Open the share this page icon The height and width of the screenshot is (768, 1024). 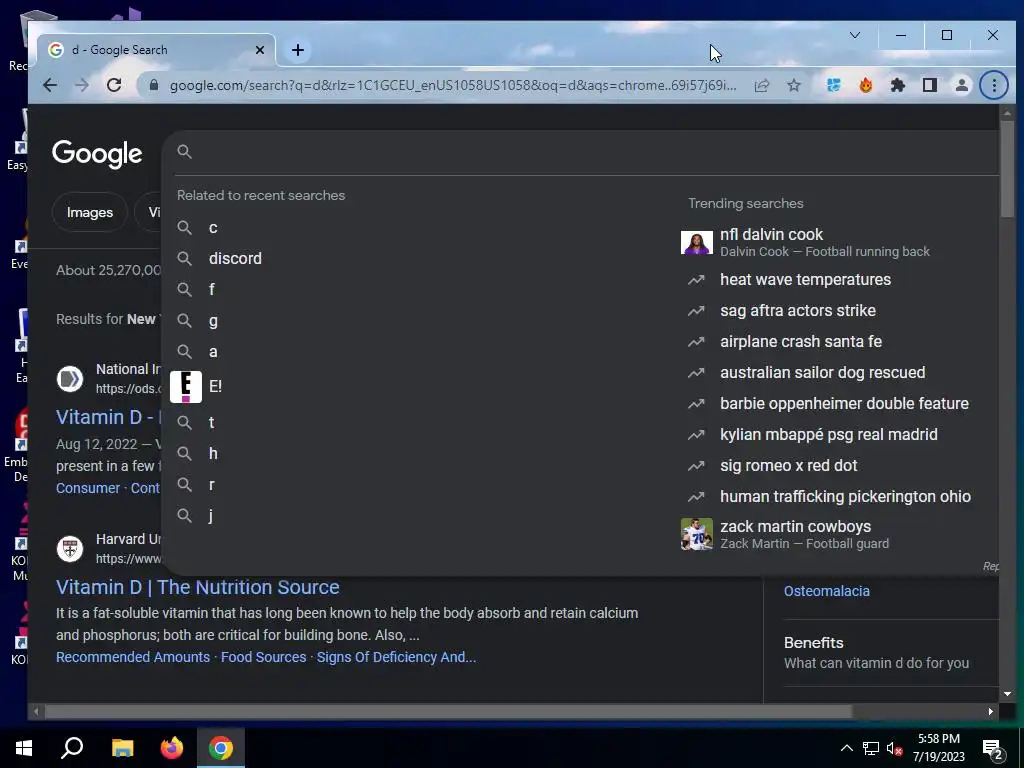[761, 86]
